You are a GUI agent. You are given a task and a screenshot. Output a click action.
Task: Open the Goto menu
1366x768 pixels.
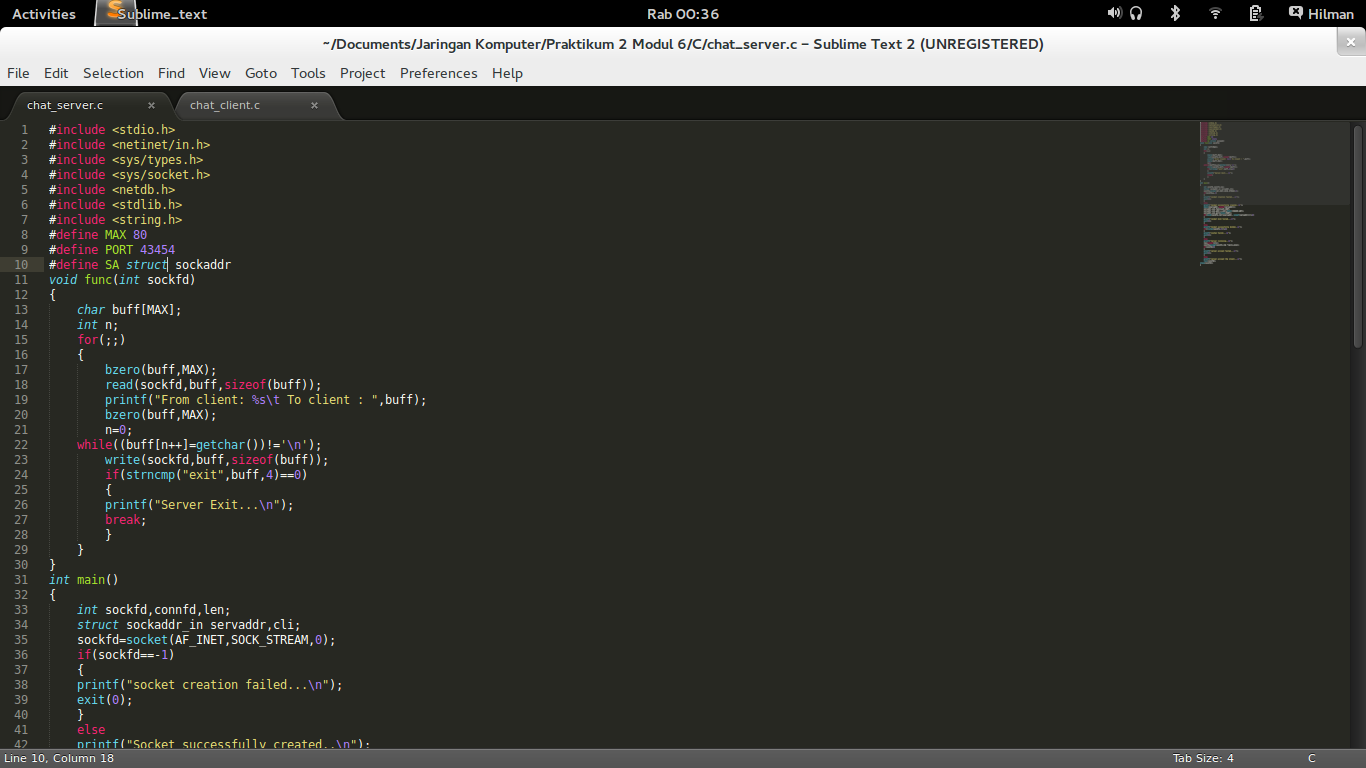point(260,73)
